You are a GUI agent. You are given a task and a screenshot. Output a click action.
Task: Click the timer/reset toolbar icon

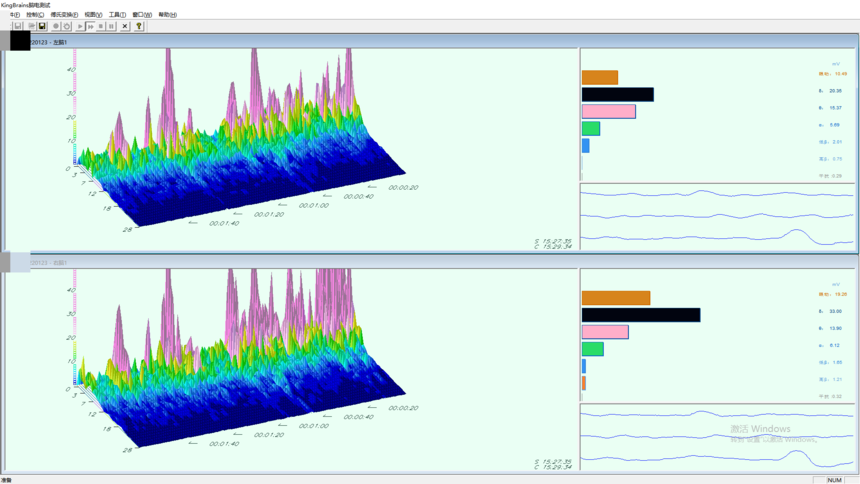pyautogui.click(x=67, y=26)
